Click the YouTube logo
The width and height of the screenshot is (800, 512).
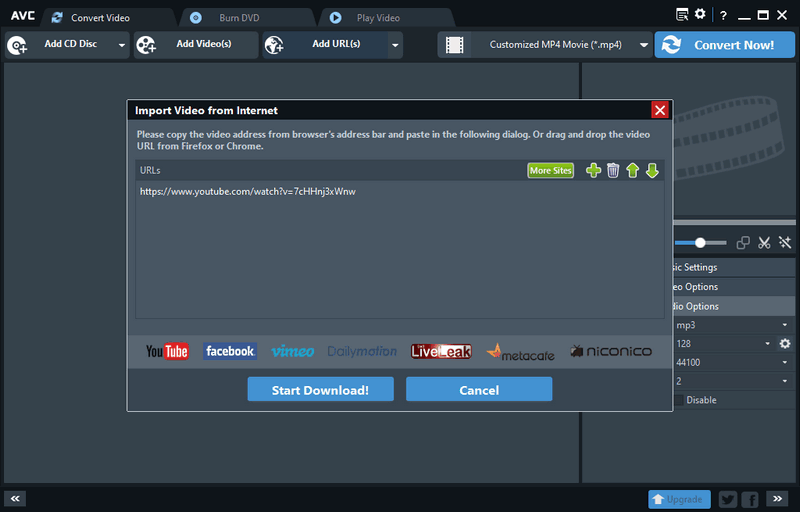(167, 351)
